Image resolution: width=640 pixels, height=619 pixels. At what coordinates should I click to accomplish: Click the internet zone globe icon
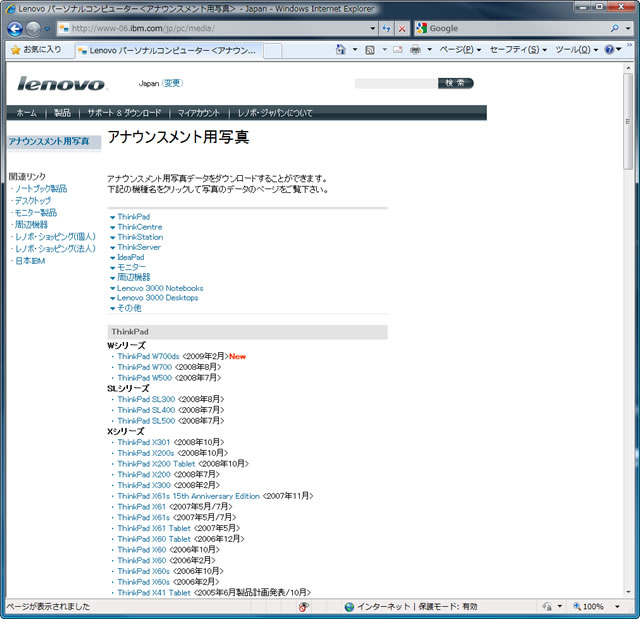(x=349, y=607)
